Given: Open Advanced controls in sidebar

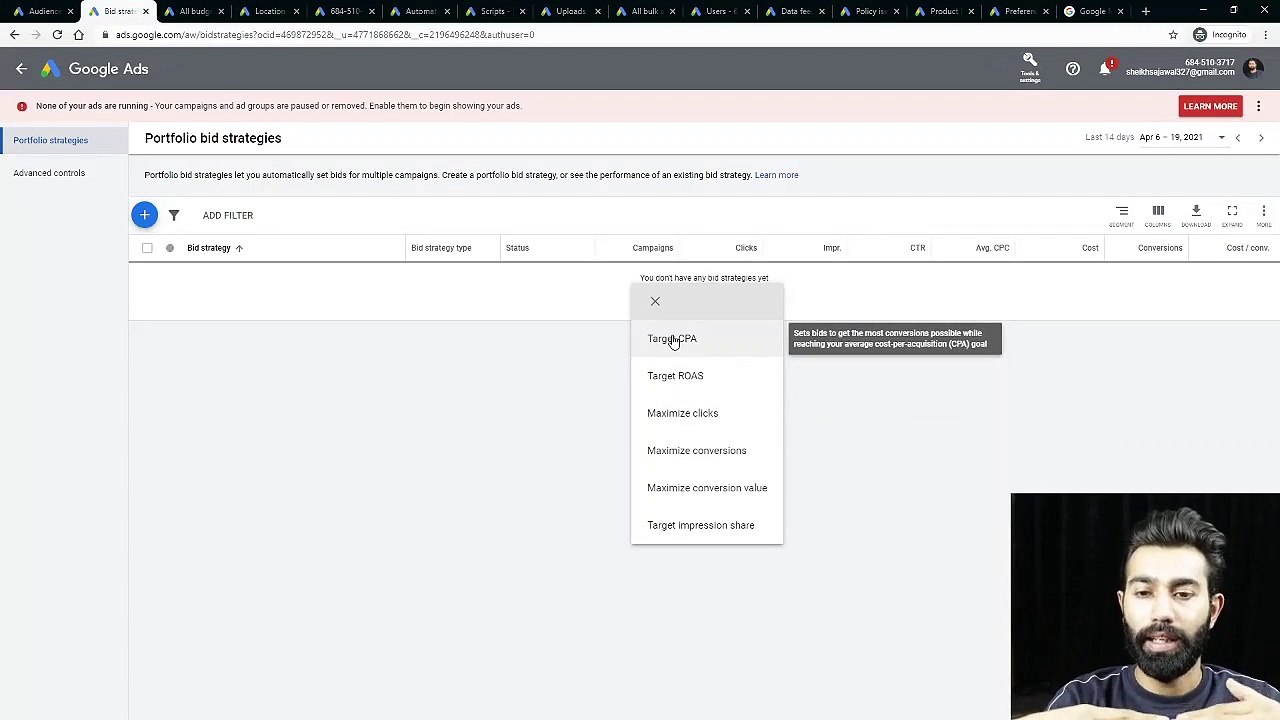Looking at the screenshot, I should 49,173.
